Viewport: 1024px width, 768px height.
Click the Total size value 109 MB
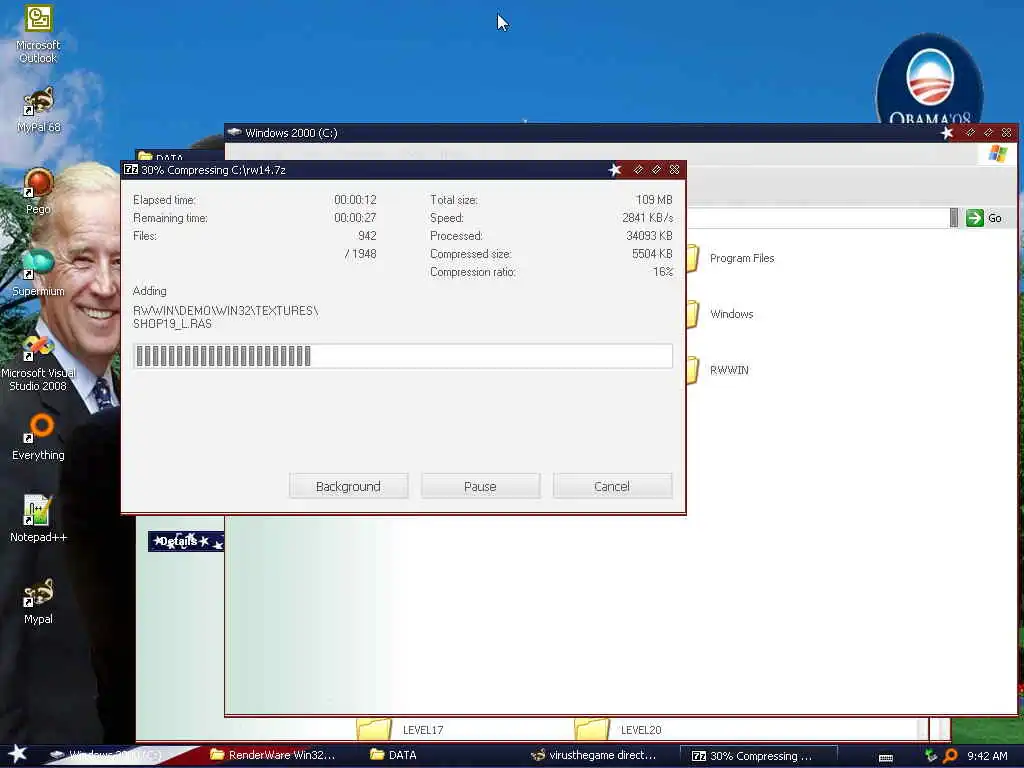coord(654,200)
